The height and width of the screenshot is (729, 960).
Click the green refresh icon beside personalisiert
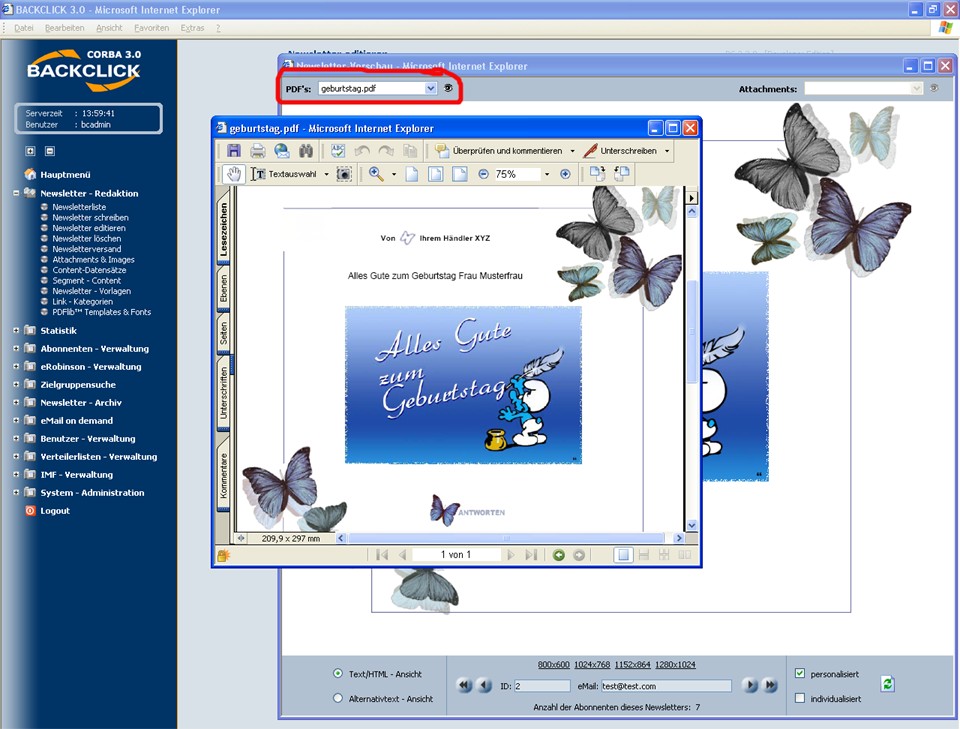tap(887, 684)
